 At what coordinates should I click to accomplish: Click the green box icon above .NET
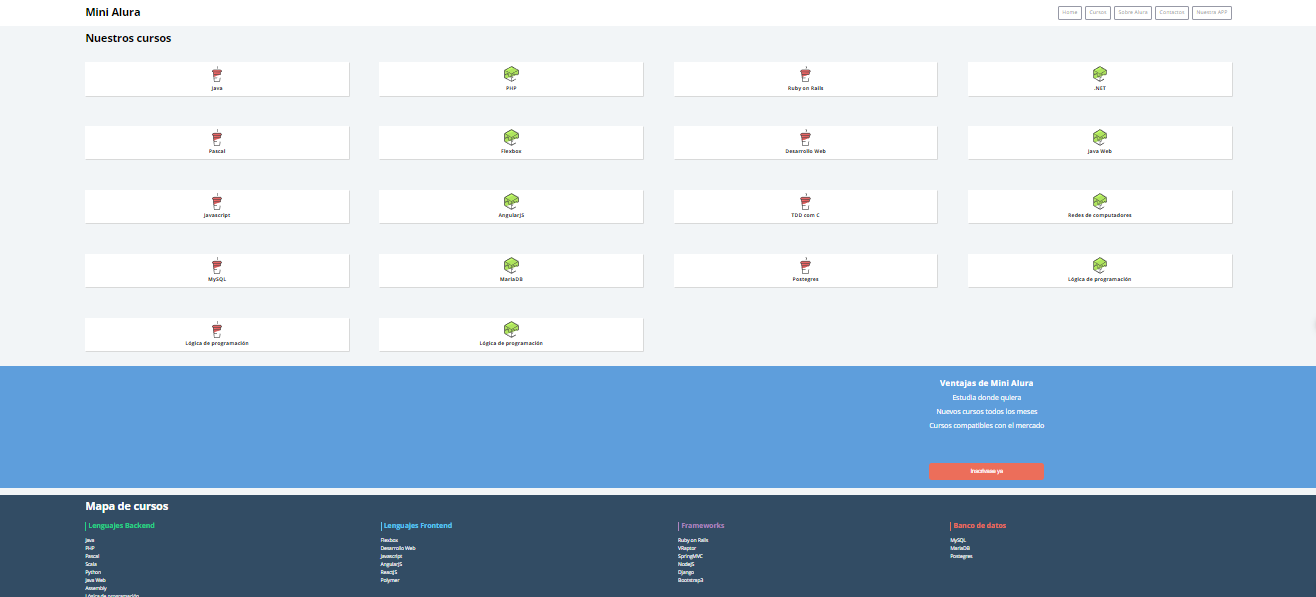point(1100,74)
